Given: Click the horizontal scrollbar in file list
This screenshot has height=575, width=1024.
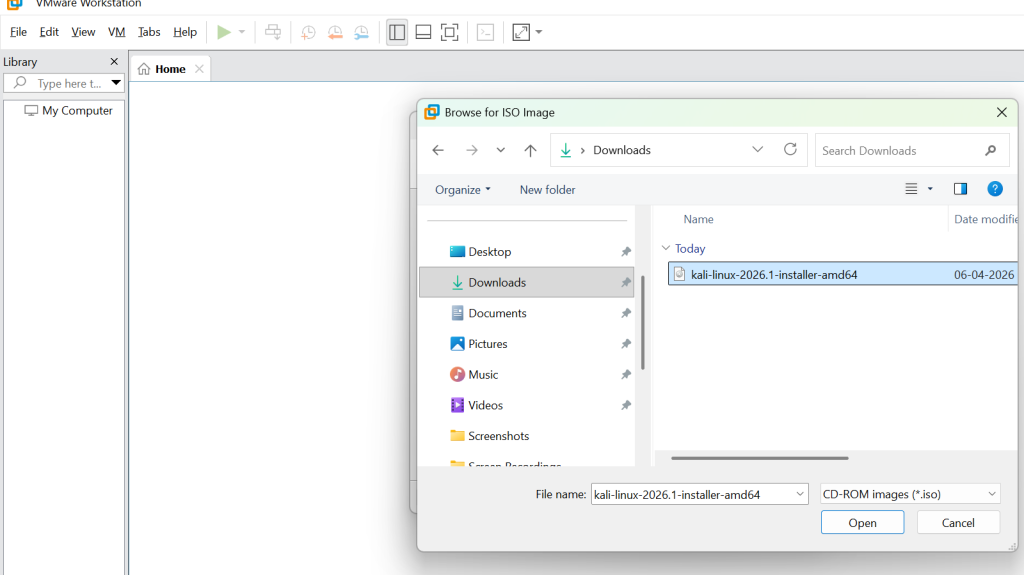Looking at the screenshot, I should pos(760,458).
